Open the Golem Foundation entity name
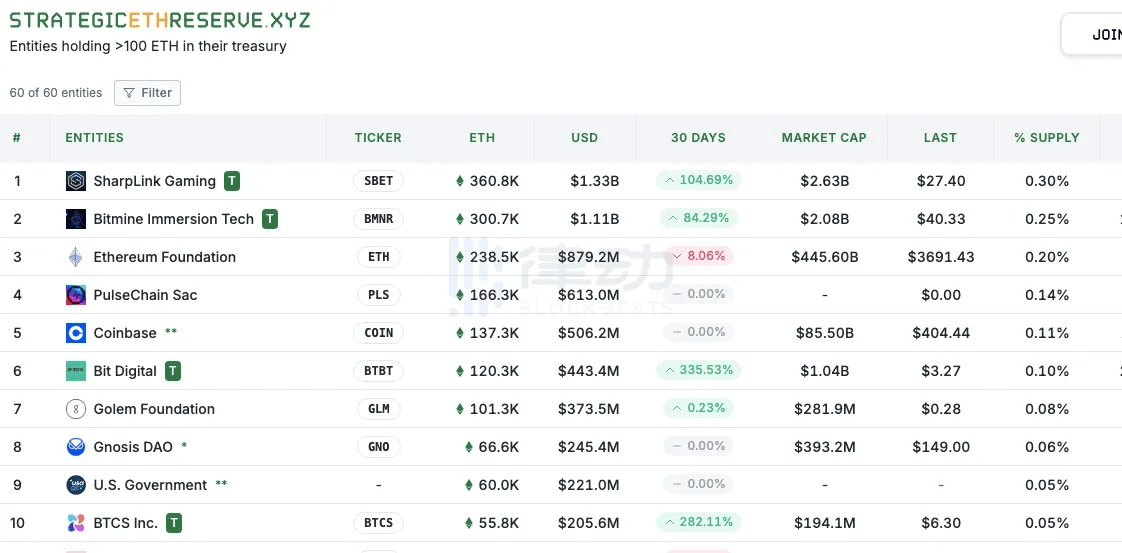The width and height of the screenshot is (1122, 553). (x=154, y=409)
